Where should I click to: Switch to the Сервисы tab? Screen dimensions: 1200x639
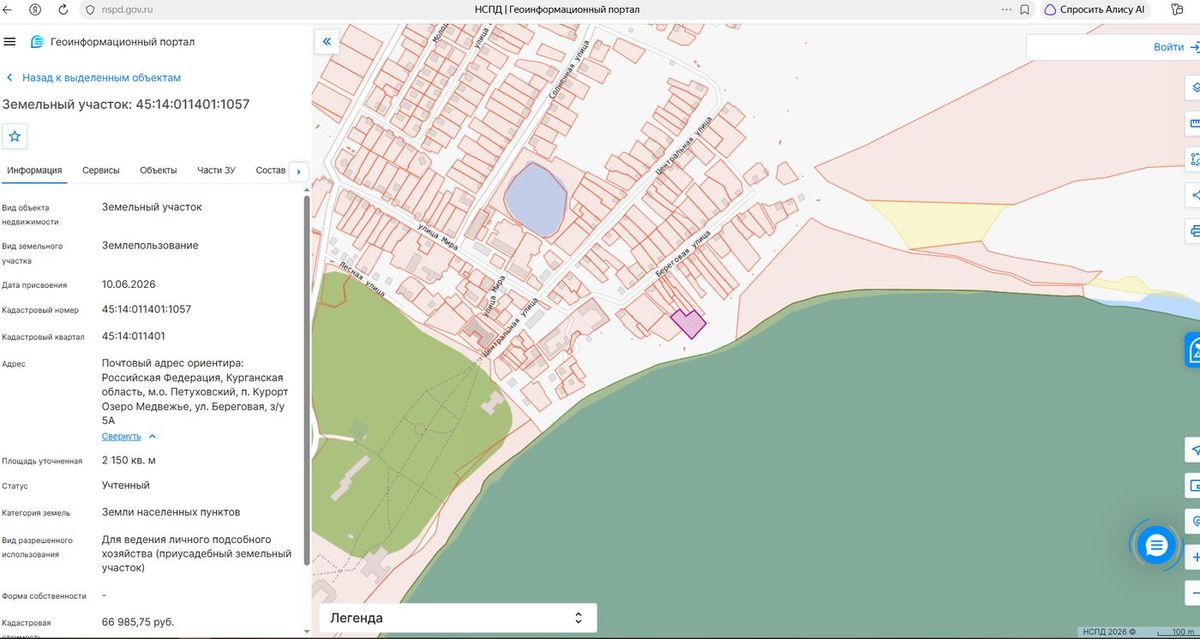tap(101, 170)
